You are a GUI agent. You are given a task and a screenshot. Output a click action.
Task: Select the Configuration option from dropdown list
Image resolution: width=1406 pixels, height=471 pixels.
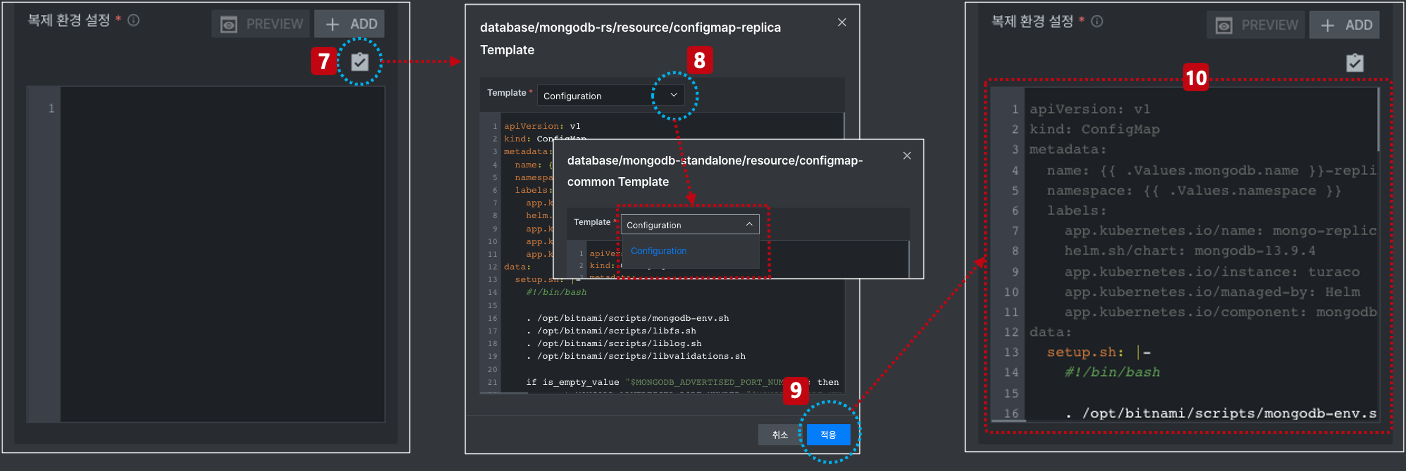coord(658,251)
